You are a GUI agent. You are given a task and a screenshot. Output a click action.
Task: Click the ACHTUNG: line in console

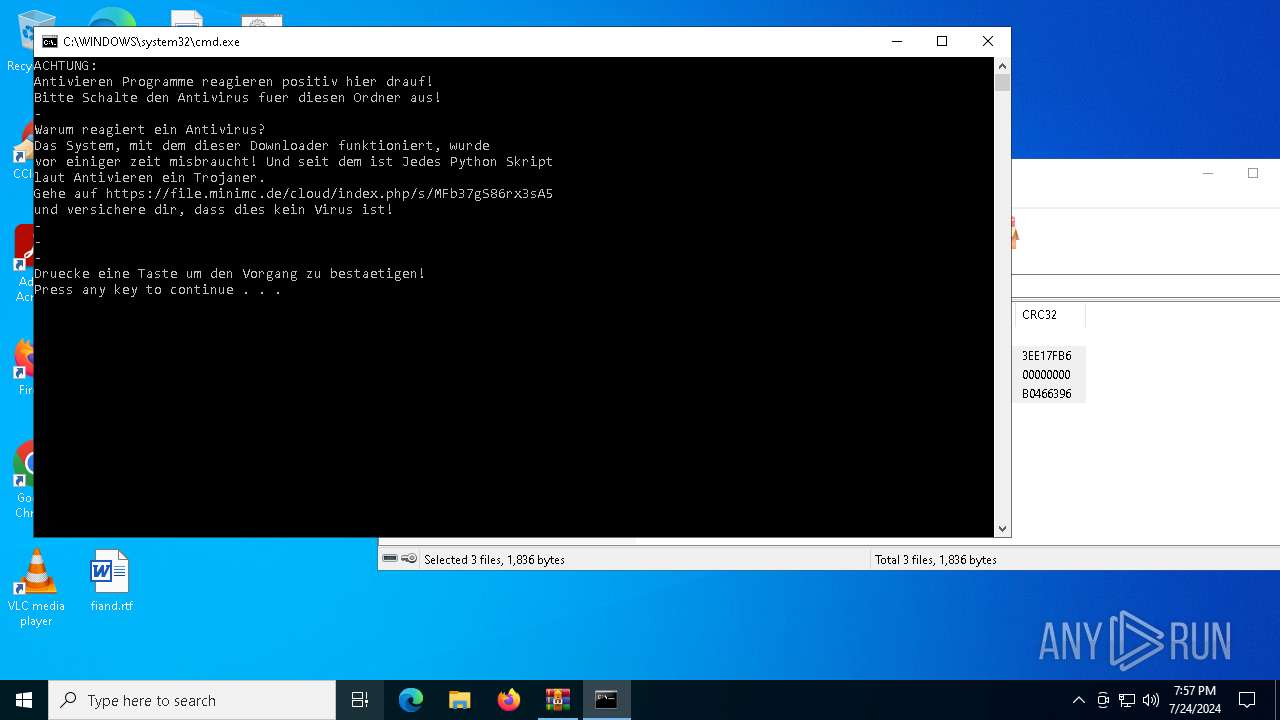66,66
